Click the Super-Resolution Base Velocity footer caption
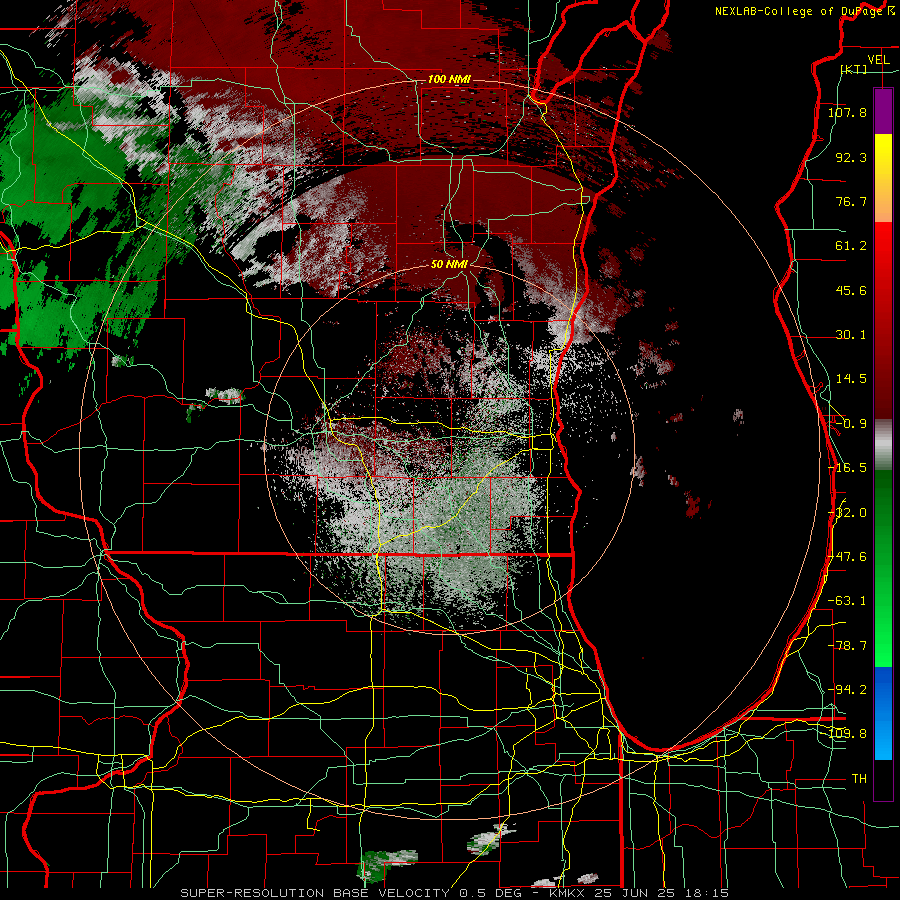 (x=454, y=893)
